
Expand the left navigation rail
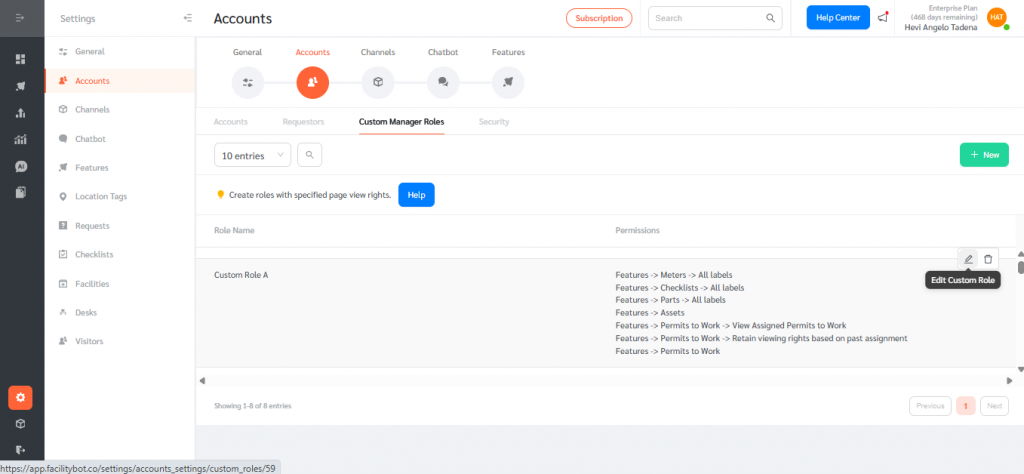click(20, 18)
